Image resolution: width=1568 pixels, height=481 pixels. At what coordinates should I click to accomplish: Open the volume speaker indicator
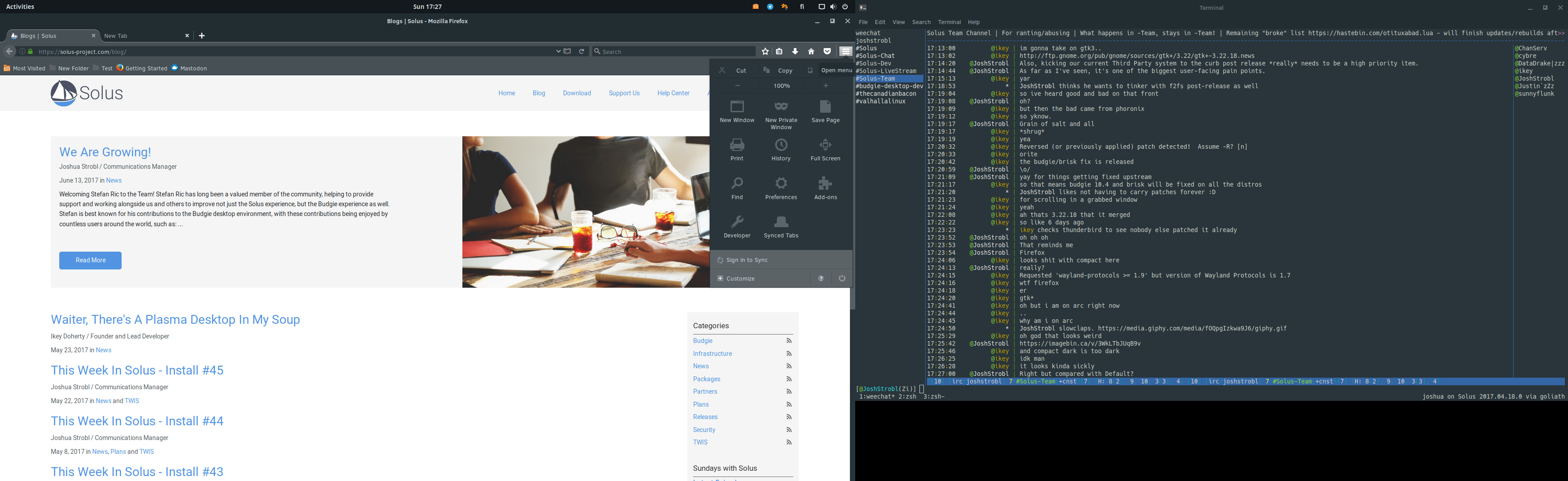pyautogui.click(x=833, y=7)
